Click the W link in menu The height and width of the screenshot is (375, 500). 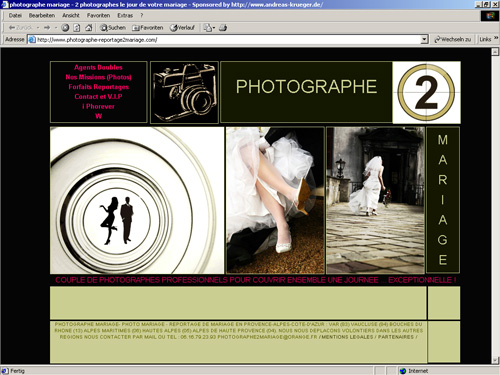point(98,116)
